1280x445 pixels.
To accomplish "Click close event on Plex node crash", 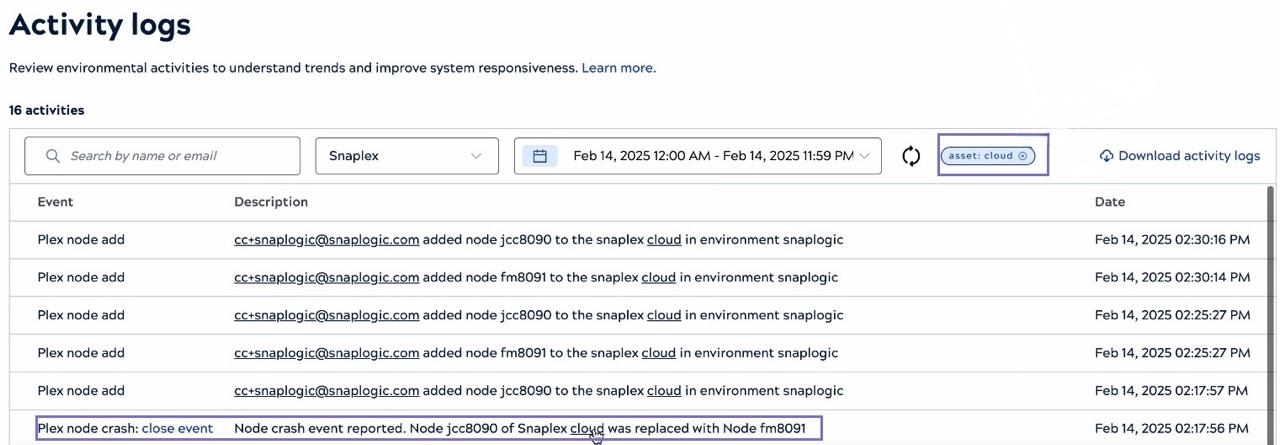I will click(x=177, y=429).
